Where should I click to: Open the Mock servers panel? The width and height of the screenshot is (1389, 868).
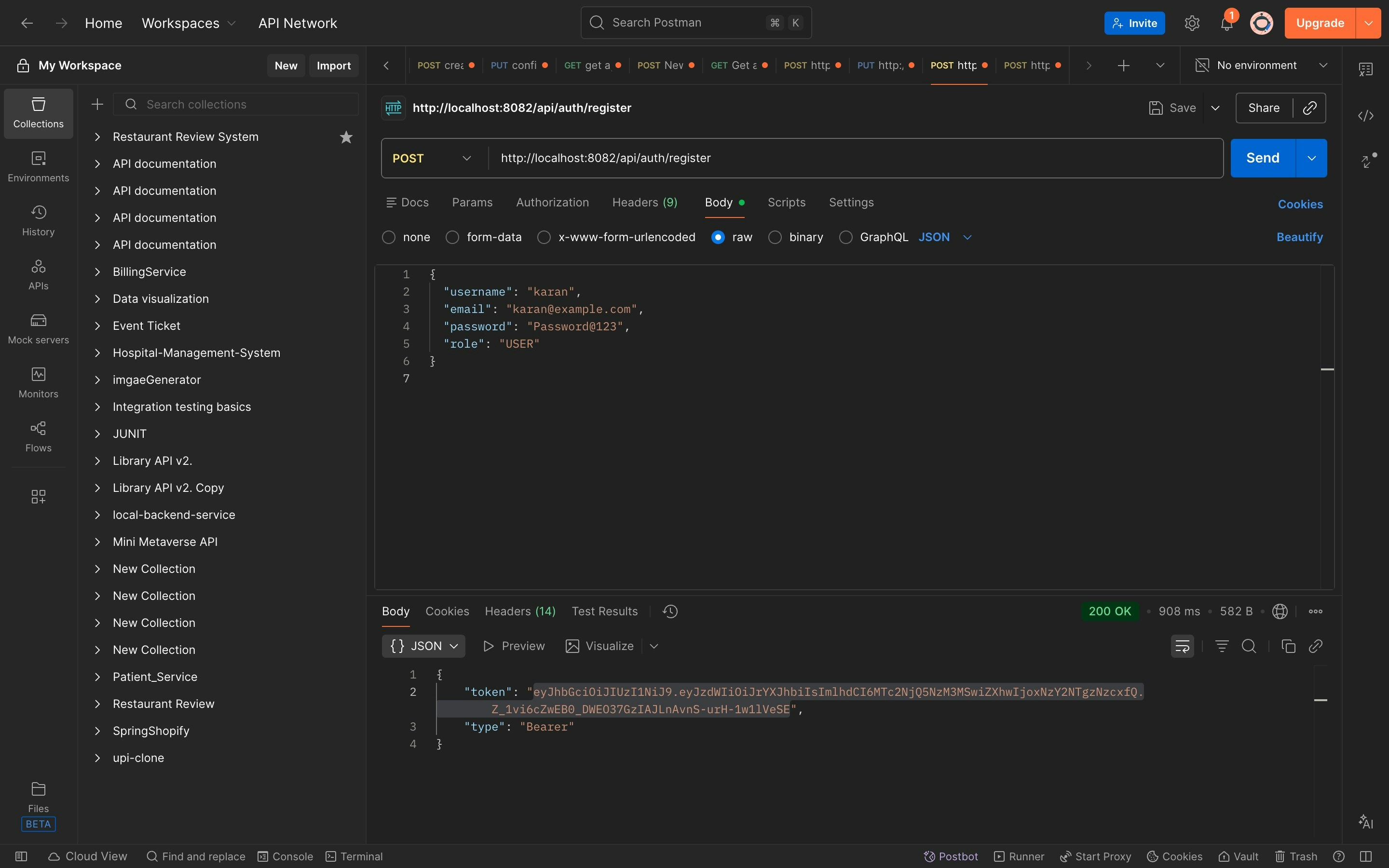38,329
